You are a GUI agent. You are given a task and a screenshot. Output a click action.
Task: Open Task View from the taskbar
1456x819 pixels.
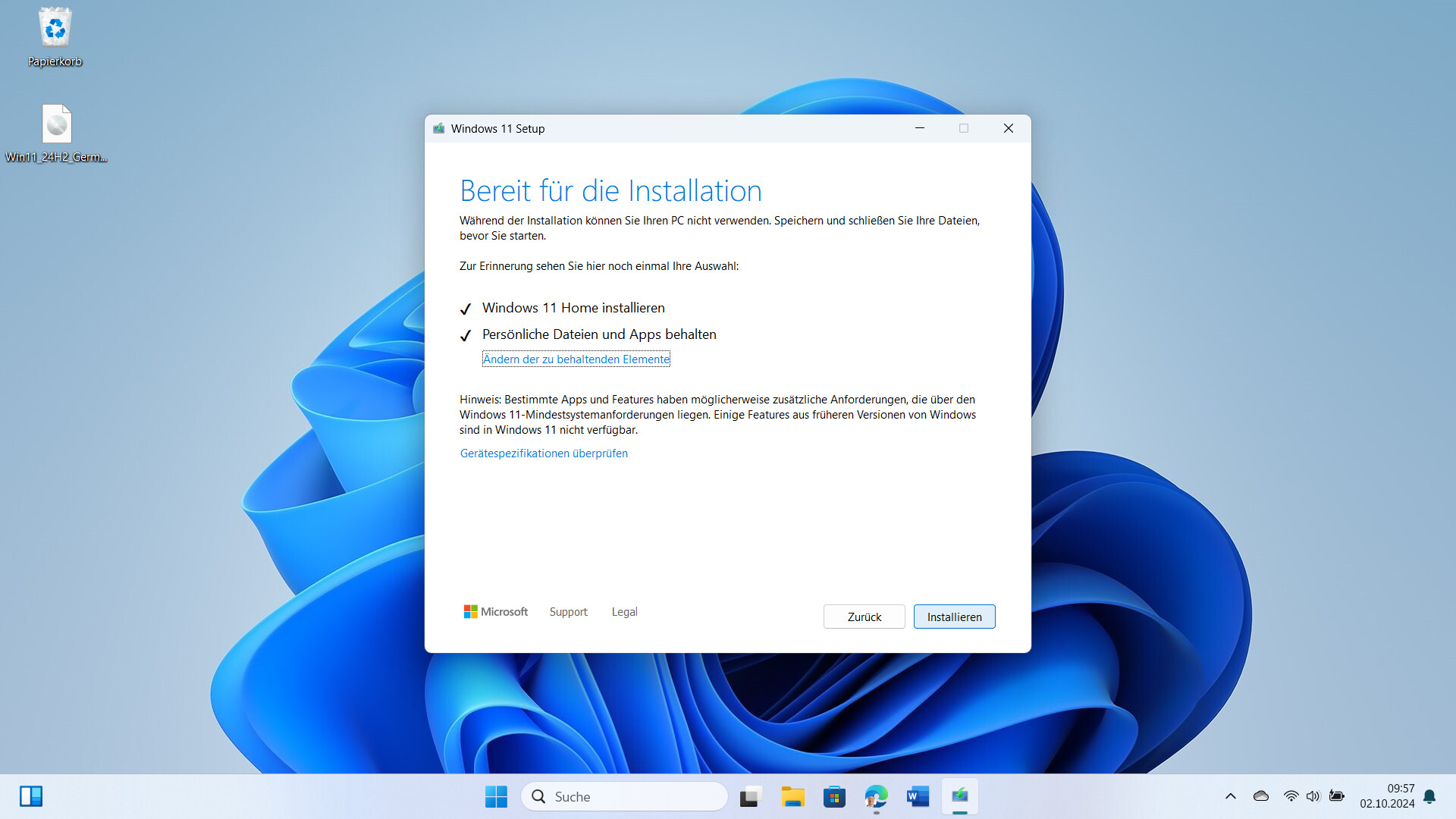pos(750,796)
